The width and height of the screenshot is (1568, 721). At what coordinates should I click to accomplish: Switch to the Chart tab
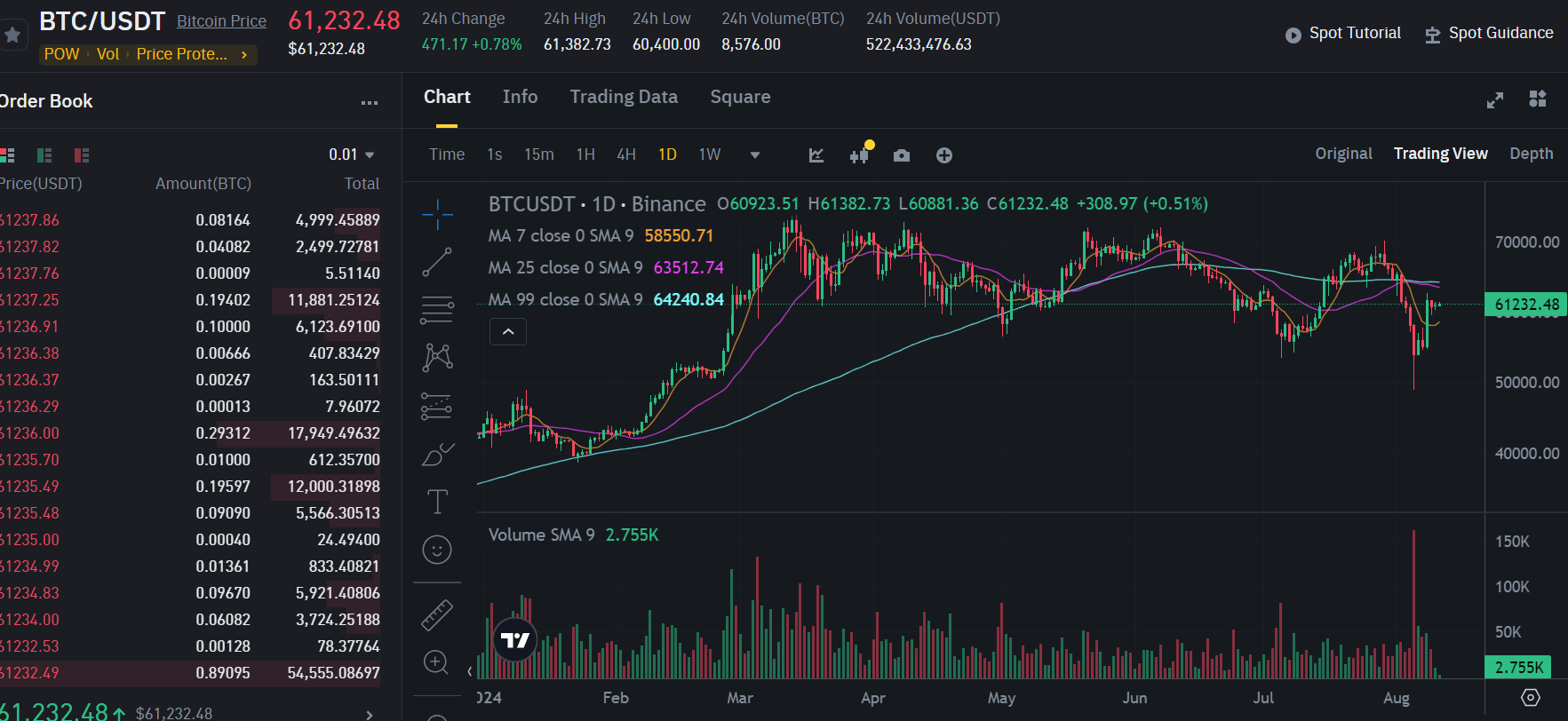point(447,97)
